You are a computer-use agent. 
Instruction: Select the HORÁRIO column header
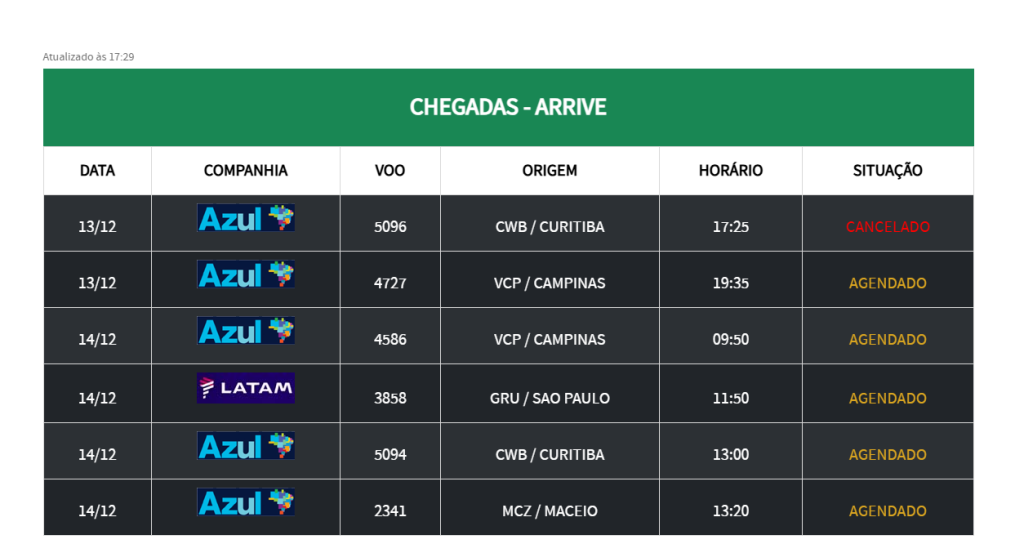[x=731, y=170]
